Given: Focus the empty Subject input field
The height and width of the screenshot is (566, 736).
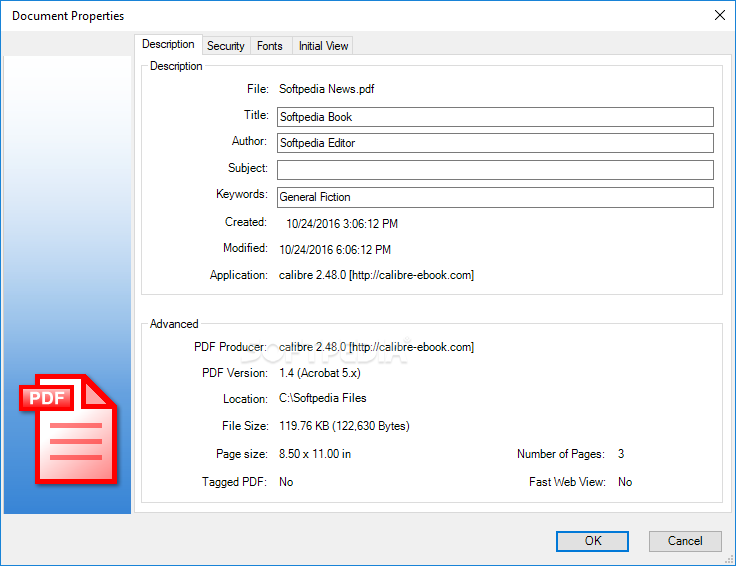Looking at the screenshot, I should (495, 170).
